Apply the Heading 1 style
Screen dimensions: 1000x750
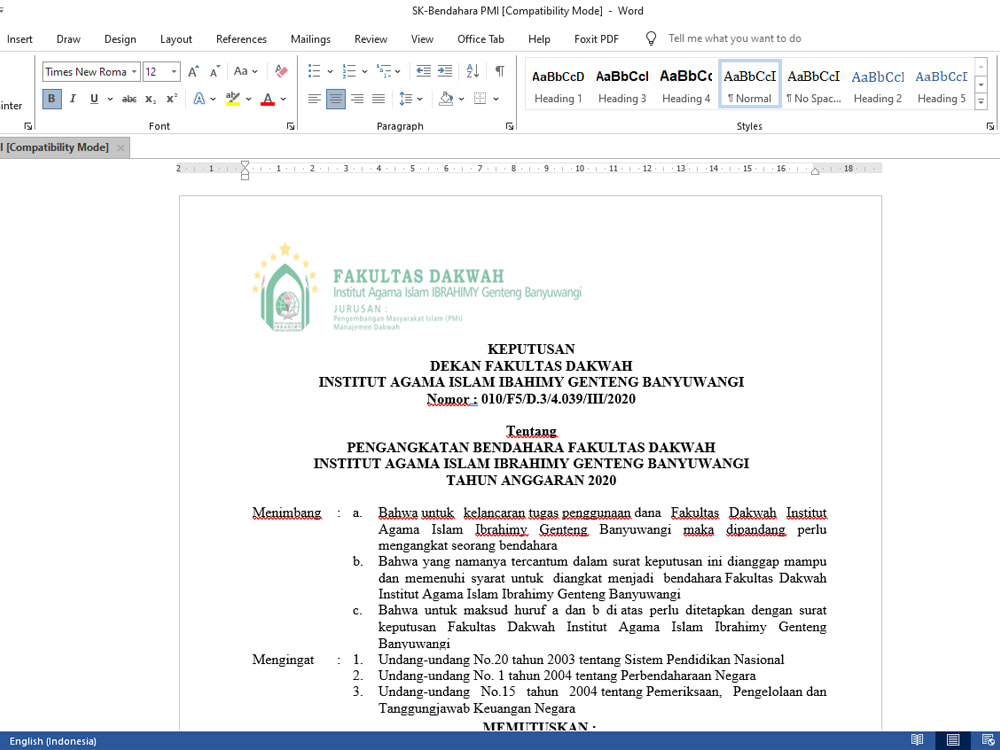[559, 85]
